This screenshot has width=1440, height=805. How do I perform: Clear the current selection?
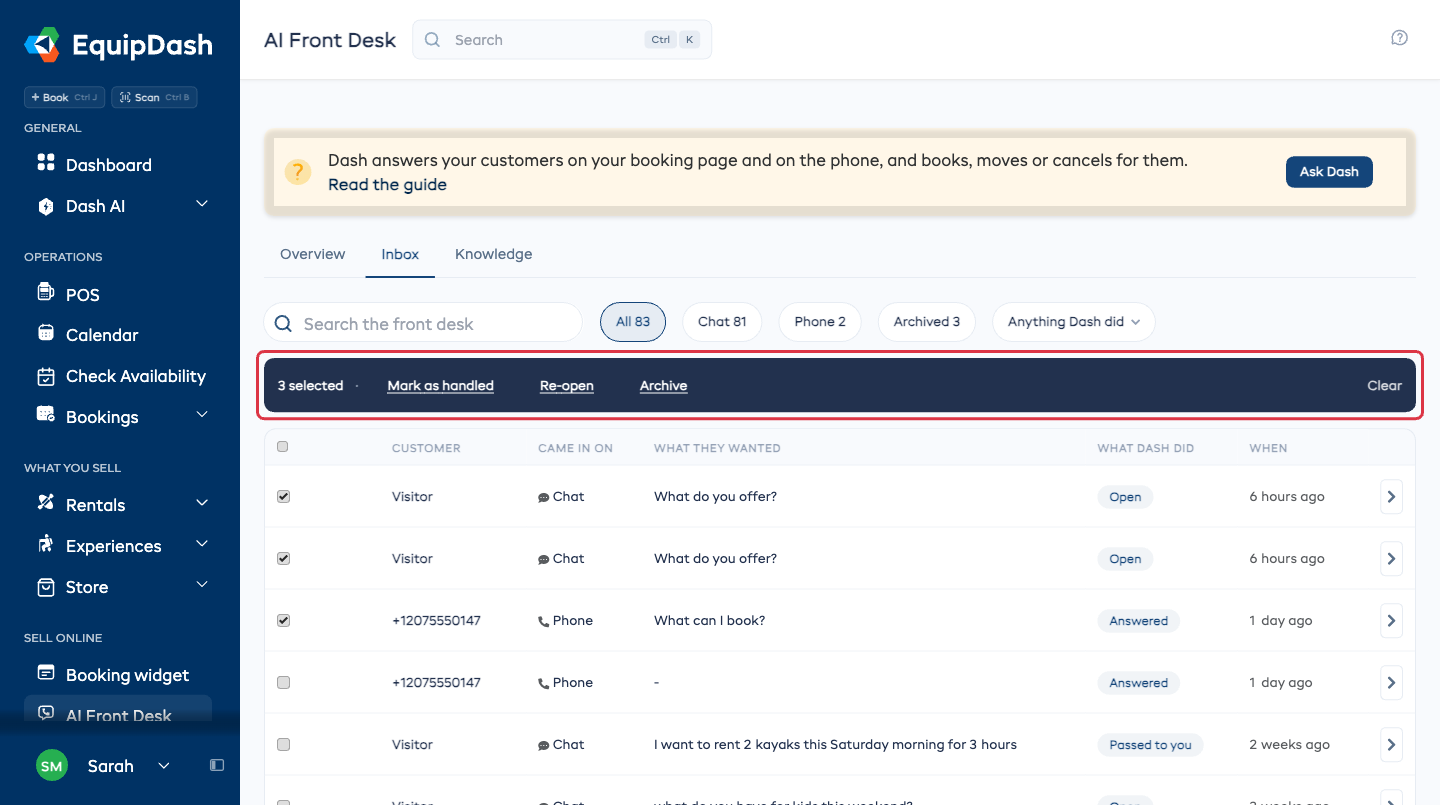(x=1385, y=386)
